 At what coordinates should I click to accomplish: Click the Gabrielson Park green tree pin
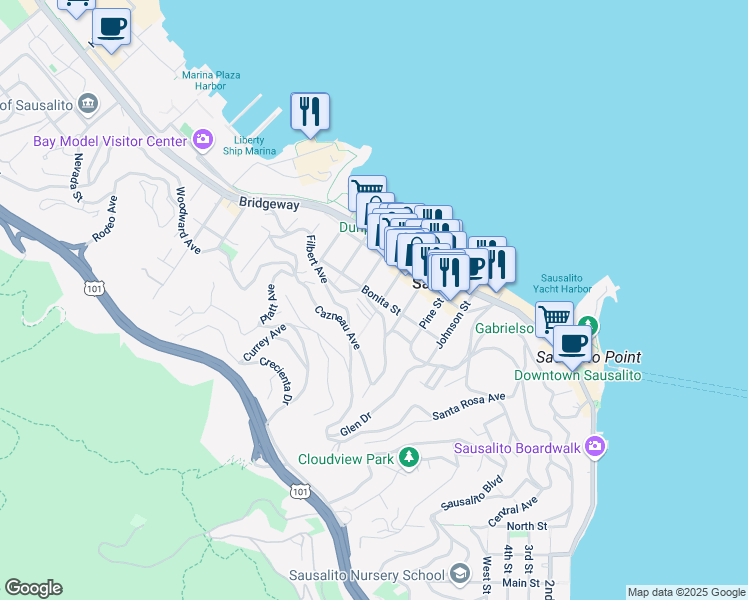[x=592, y=326]
